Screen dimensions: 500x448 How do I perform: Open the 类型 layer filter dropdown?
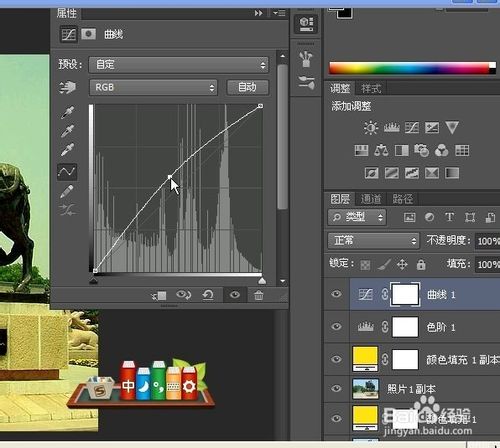point(357,218)
